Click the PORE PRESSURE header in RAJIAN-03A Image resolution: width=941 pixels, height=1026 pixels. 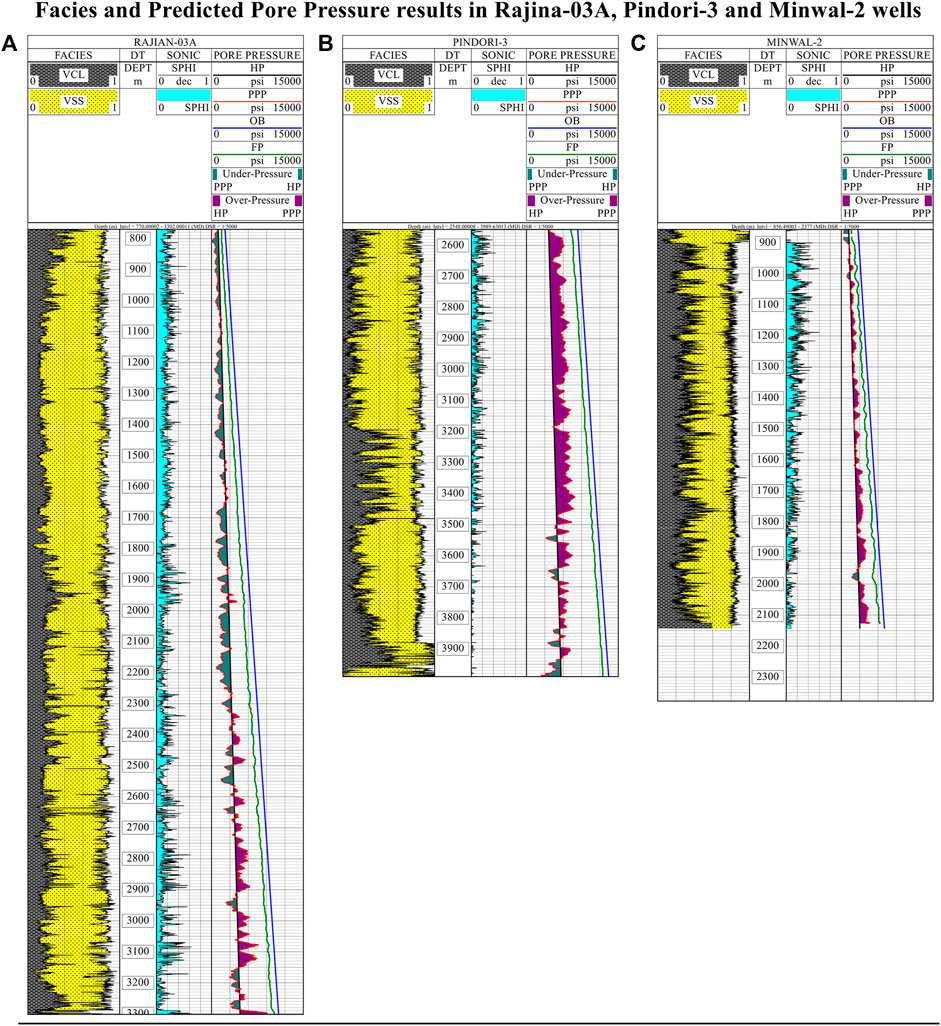tap(257, 55)
